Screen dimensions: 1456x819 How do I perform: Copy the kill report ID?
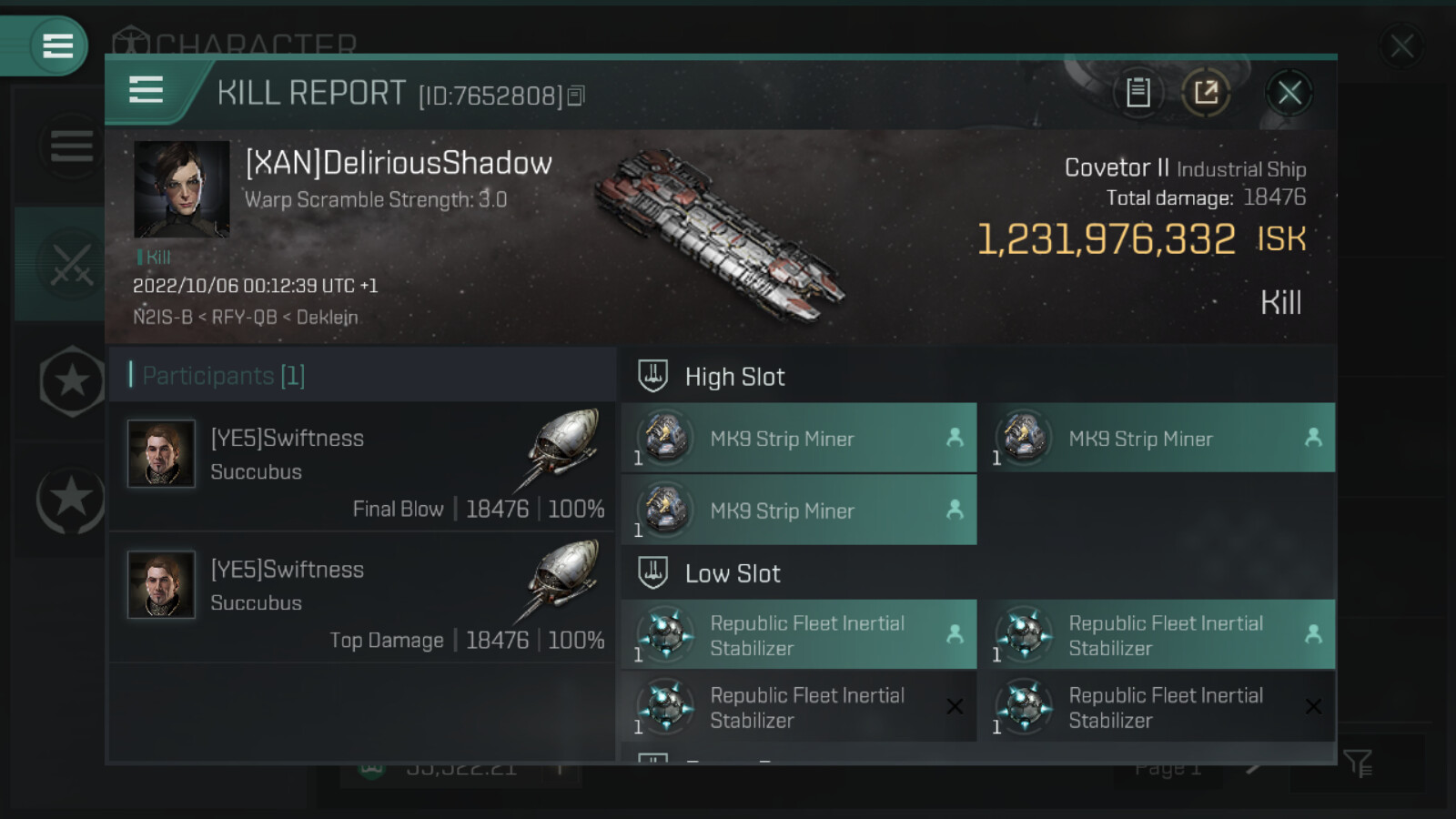point(576,96)
